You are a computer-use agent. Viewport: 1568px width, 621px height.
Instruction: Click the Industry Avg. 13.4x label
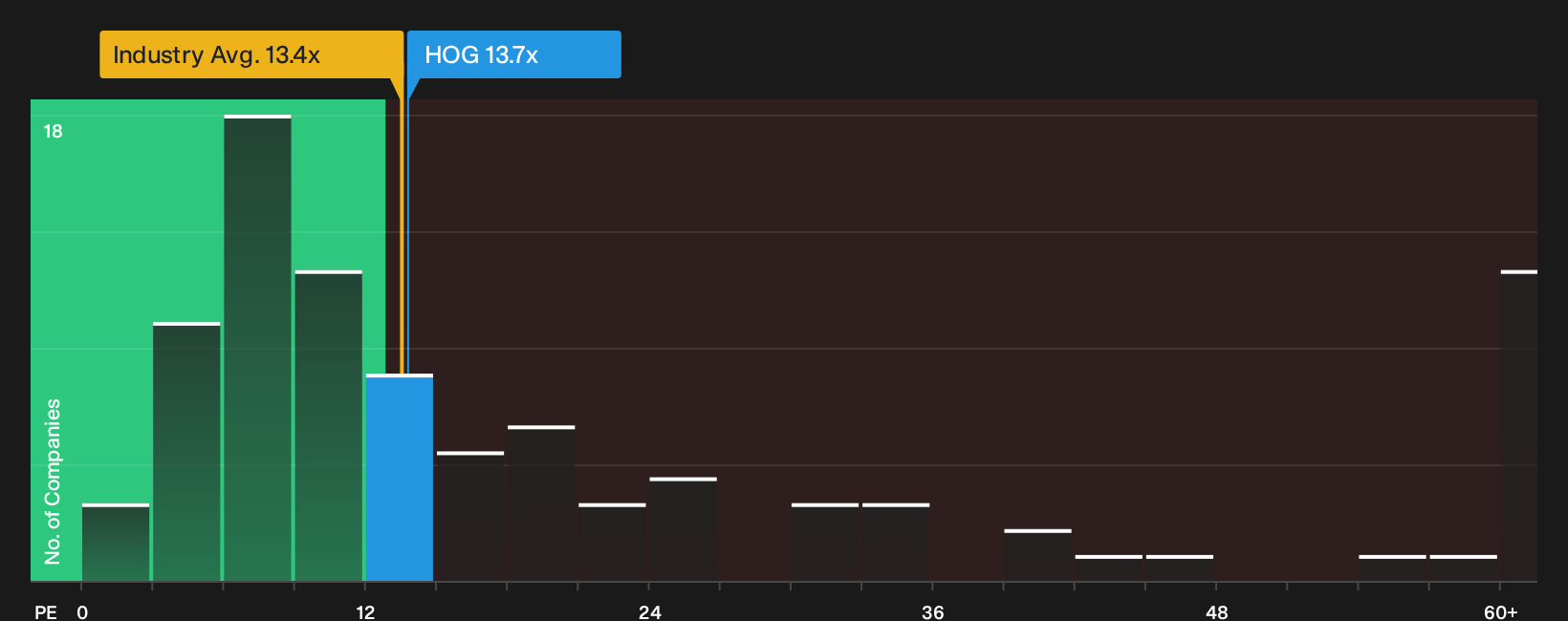pos(251,54)
